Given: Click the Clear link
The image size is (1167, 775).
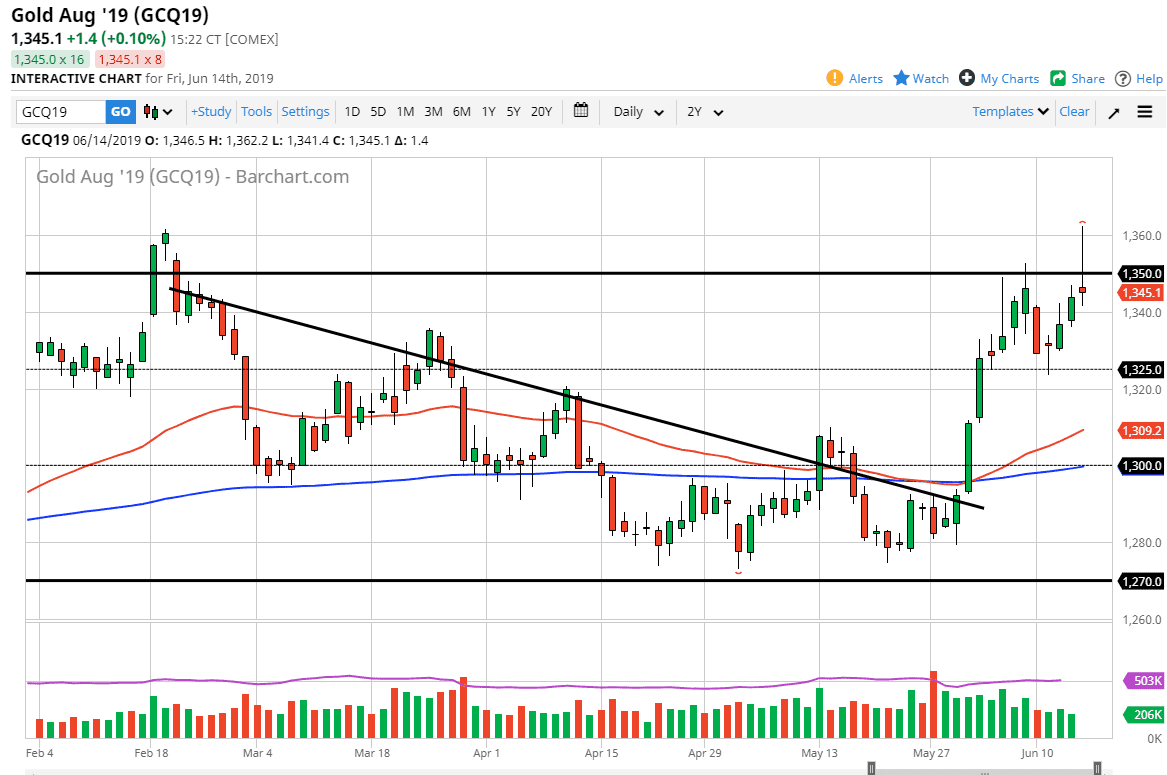Looking at the screenshot, I should [x=1074, y=112].
